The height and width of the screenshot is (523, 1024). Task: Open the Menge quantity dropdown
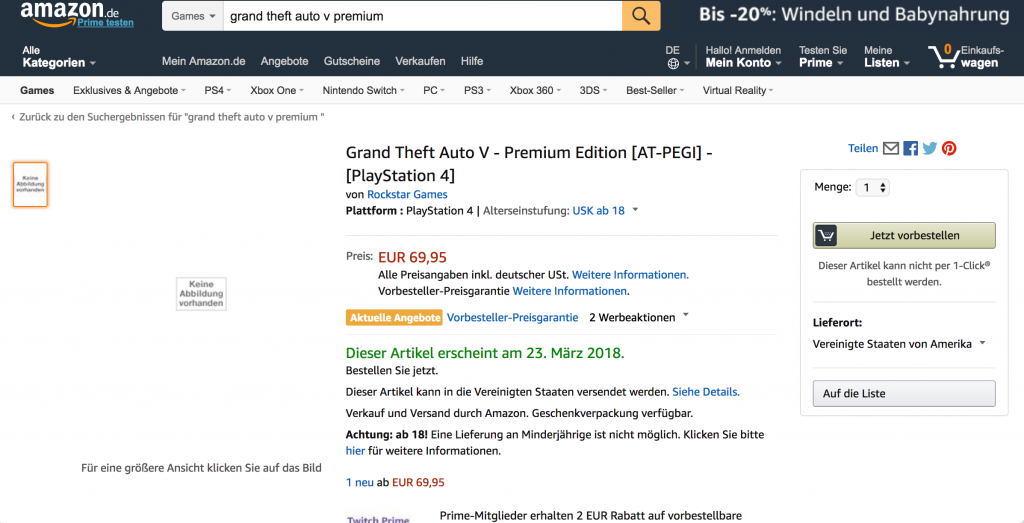click(x=872, y=187)
